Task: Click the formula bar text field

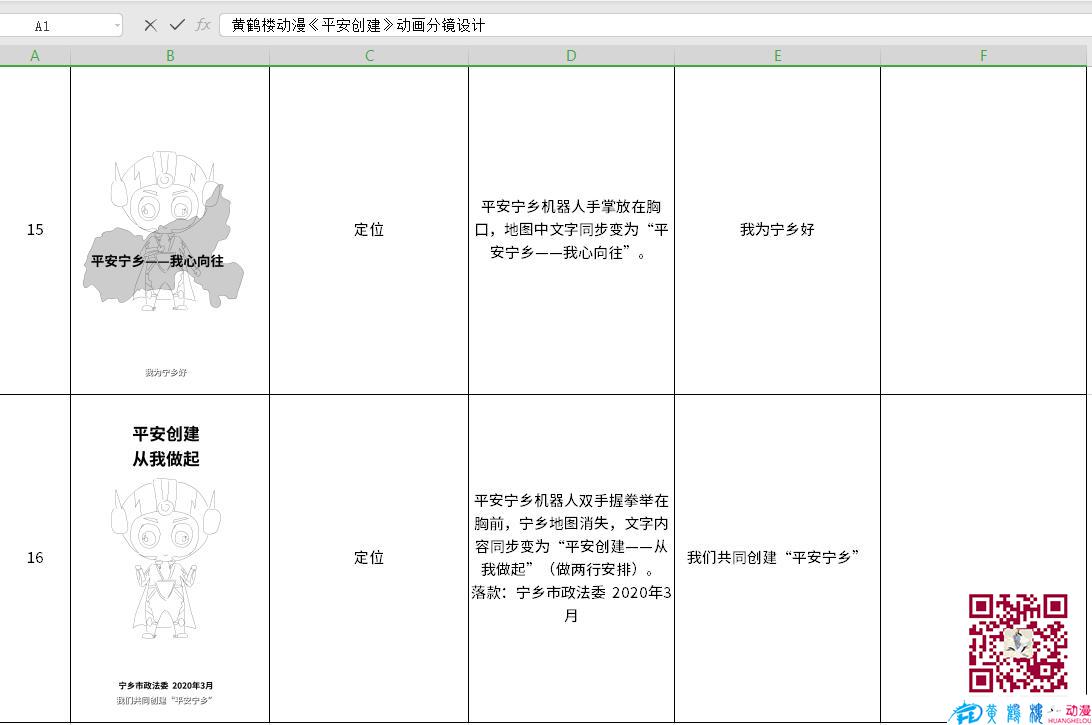Action: (x=655, y=26)
